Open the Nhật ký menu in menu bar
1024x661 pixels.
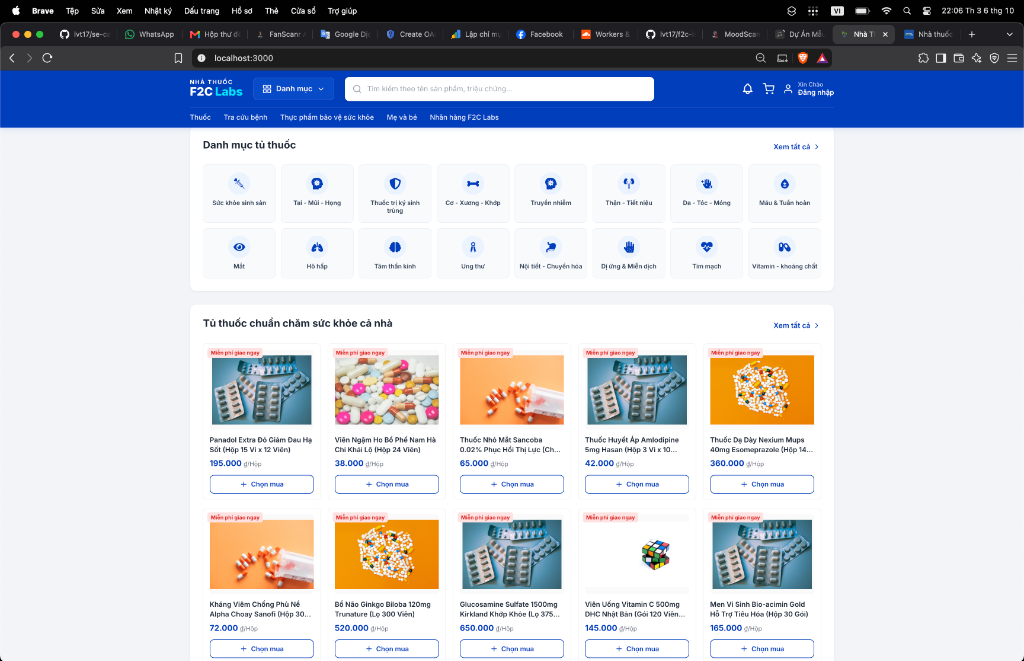point(158,11)
